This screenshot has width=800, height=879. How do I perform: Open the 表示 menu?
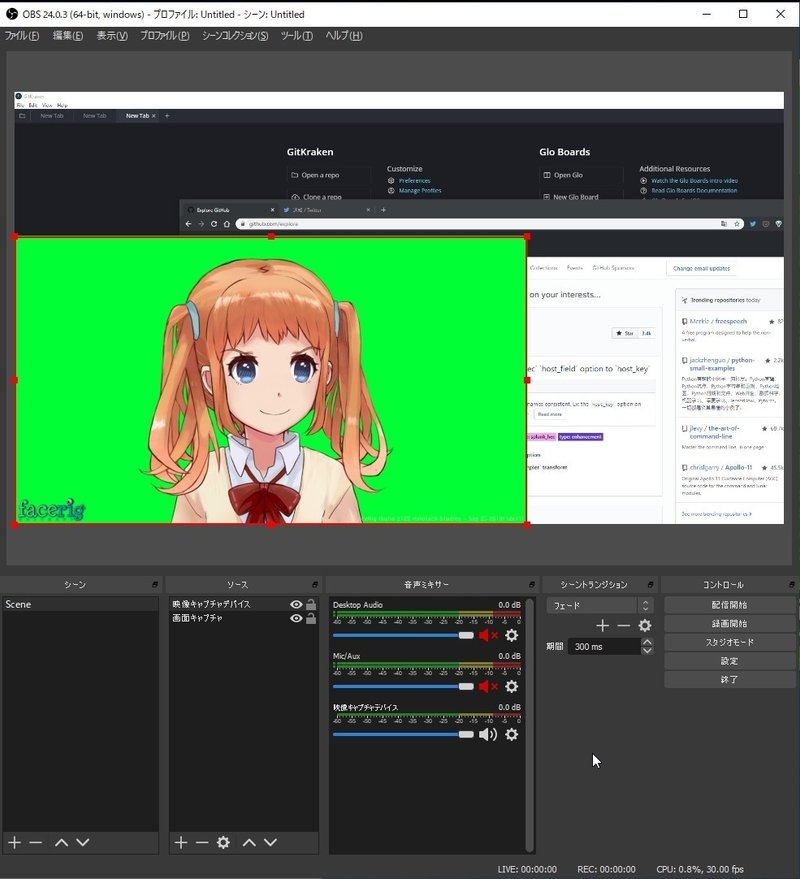(112, 36)
